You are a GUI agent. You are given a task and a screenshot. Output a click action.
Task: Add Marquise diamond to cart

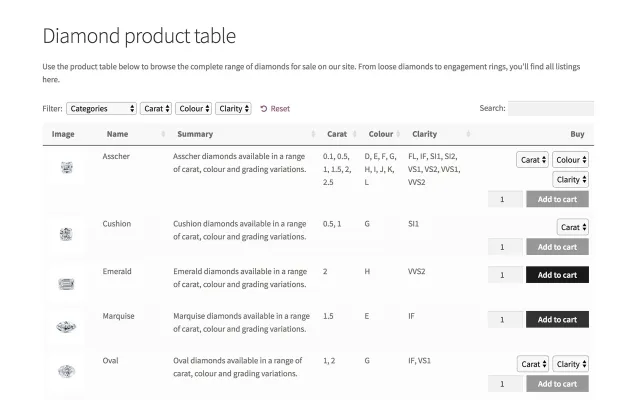pos(558,320)
